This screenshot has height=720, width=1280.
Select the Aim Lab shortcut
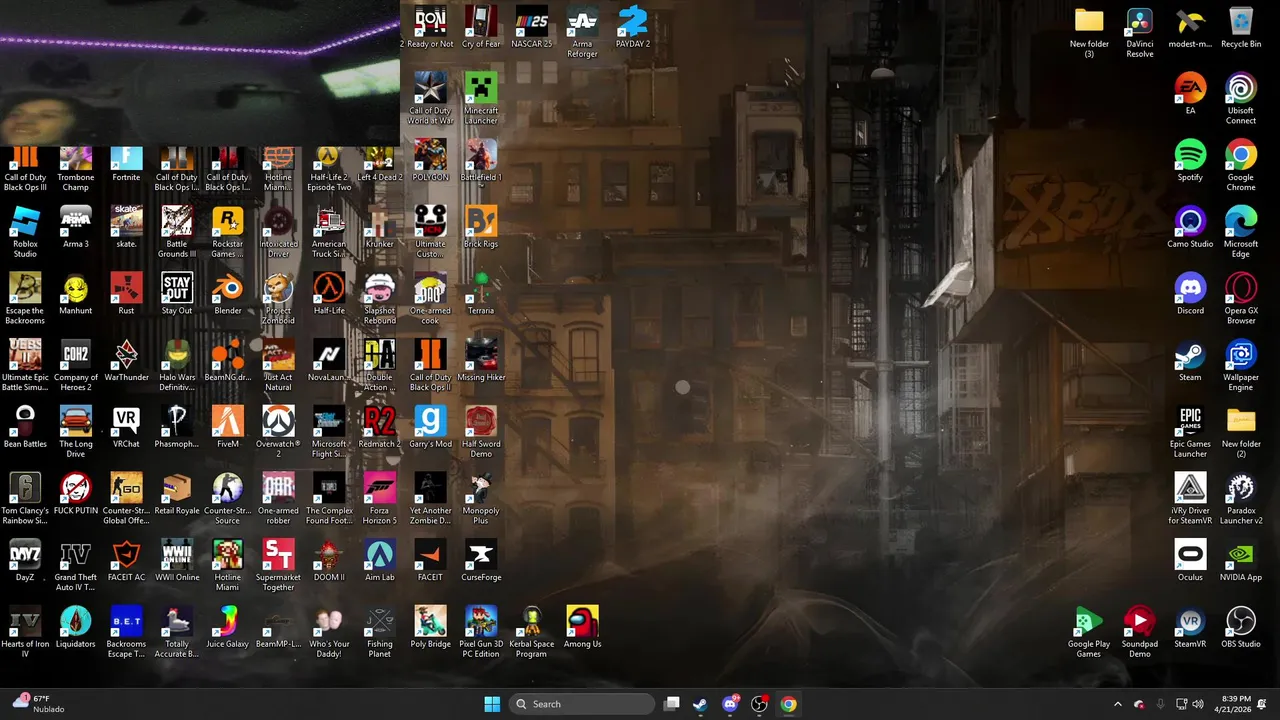click(x=379, y=561)
